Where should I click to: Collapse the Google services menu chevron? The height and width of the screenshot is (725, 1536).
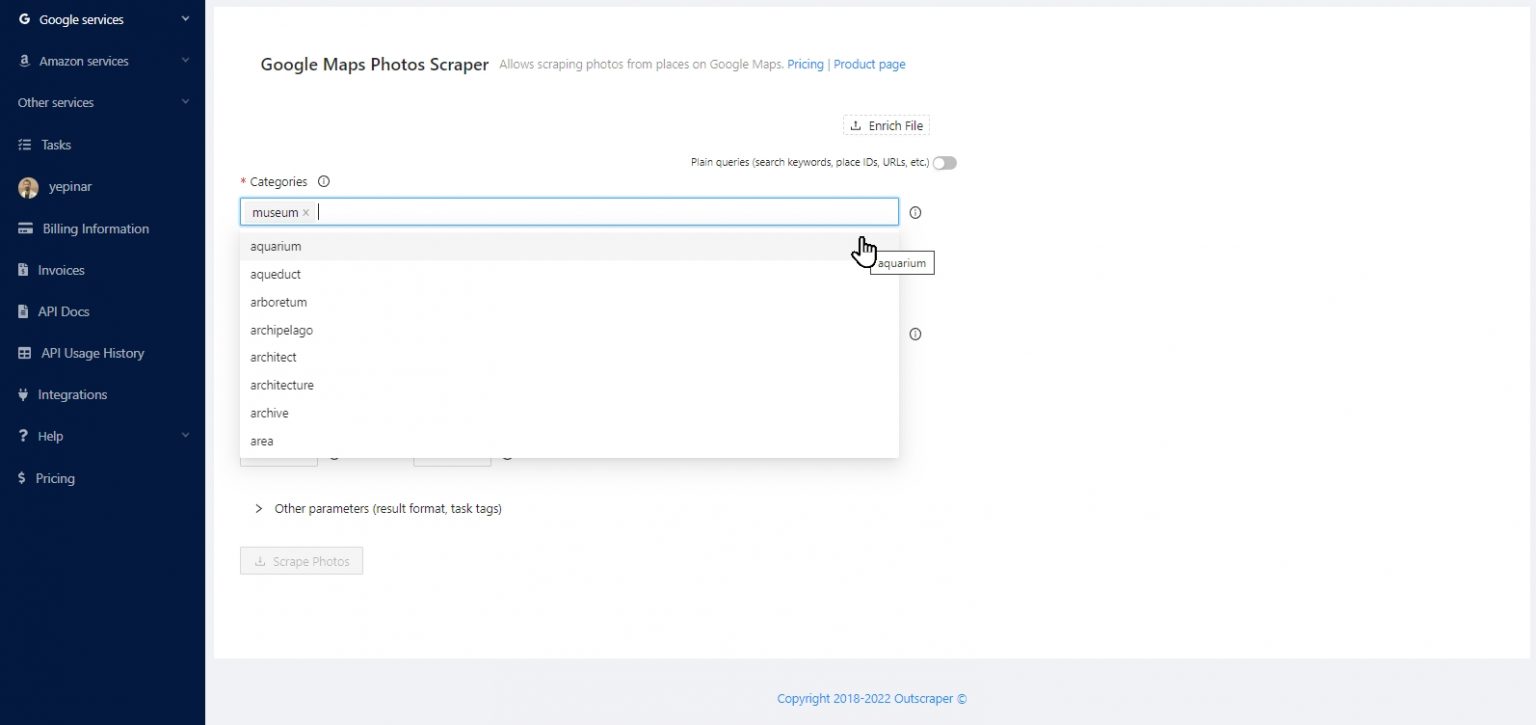click(x=184, y=18)
